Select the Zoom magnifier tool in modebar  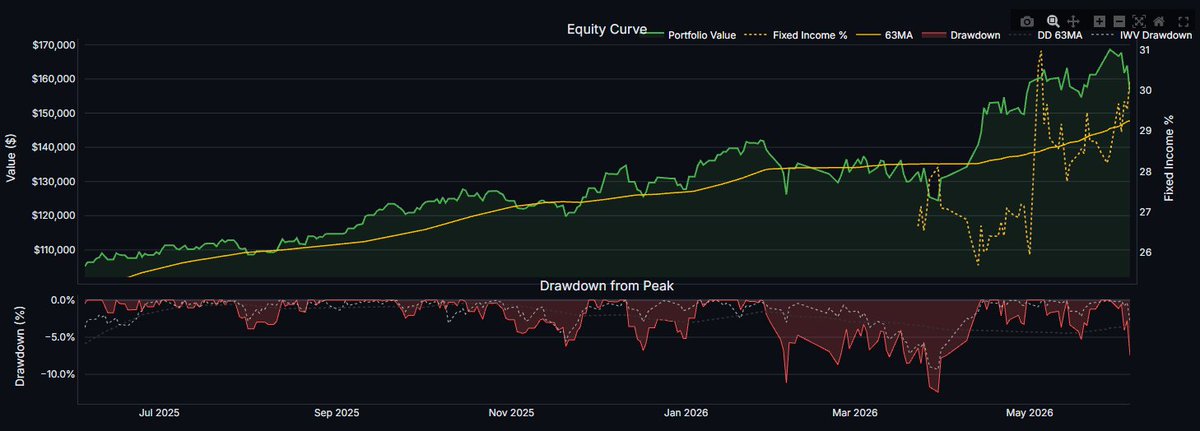pos(1053,21)
